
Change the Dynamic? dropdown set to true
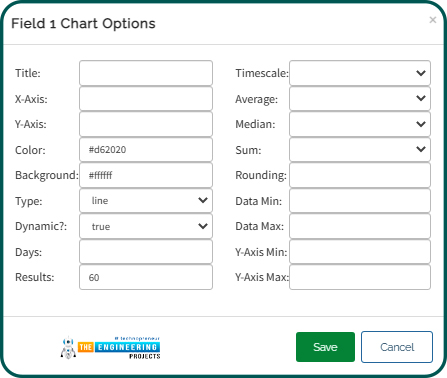[146, 226]
